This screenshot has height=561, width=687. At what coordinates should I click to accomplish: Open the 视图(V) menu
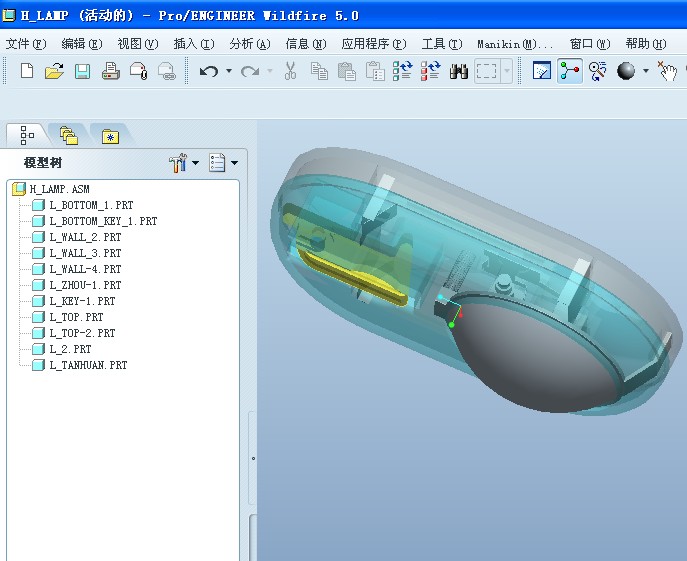138,44
